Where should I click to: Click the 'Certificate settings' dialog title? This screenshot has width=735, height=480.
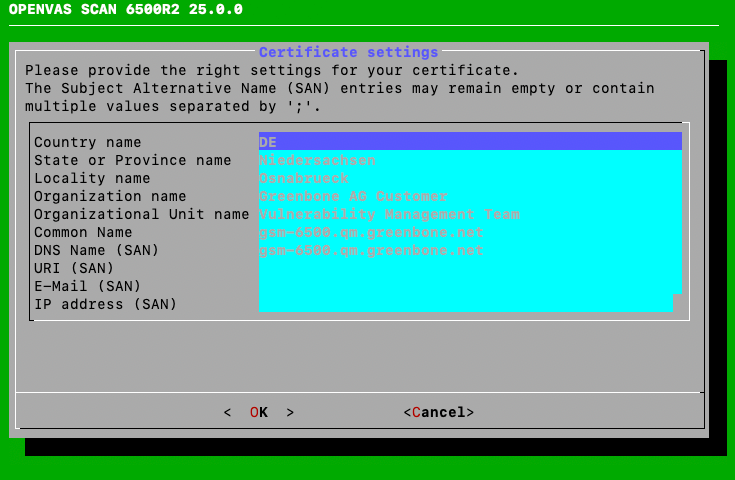point(348,52)
